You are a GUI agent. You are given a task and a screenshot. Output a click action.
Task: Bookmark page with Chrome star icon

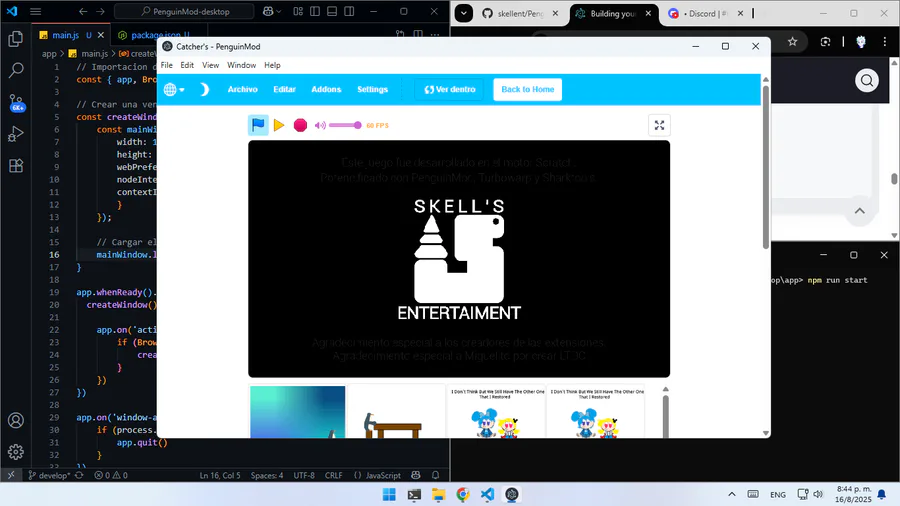pyautogui.click(x=793, y=41)
